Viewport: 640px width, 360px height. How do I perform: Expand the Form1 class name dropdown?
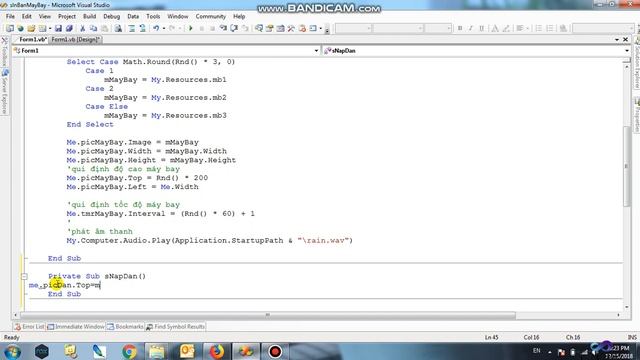[x=316, y=51]
